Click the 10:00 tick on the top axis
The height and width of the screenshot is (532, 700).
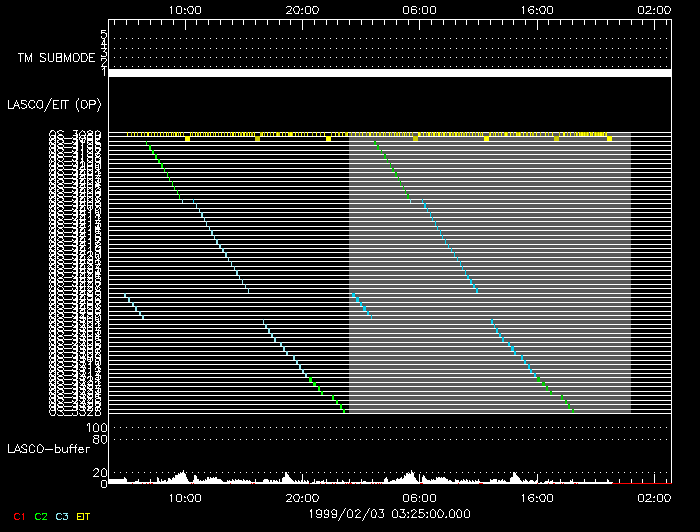point(186,9)
